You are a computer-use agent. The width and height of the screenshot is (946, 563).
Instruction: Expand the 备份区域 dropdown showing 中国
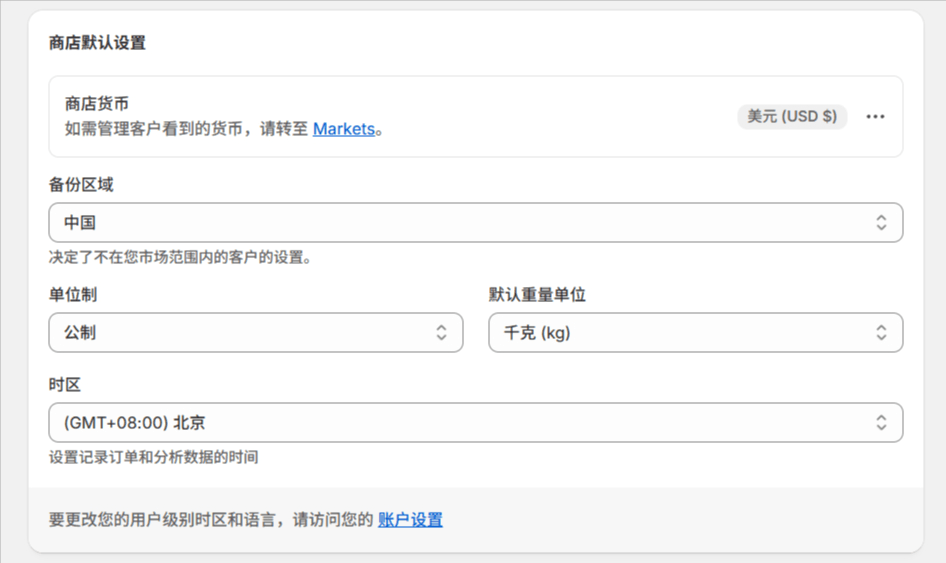460,223
